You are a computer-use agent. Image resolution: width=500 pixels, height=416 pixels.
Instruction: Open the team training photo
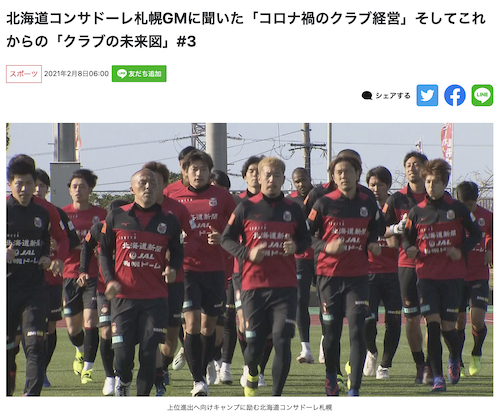[249, 259]
